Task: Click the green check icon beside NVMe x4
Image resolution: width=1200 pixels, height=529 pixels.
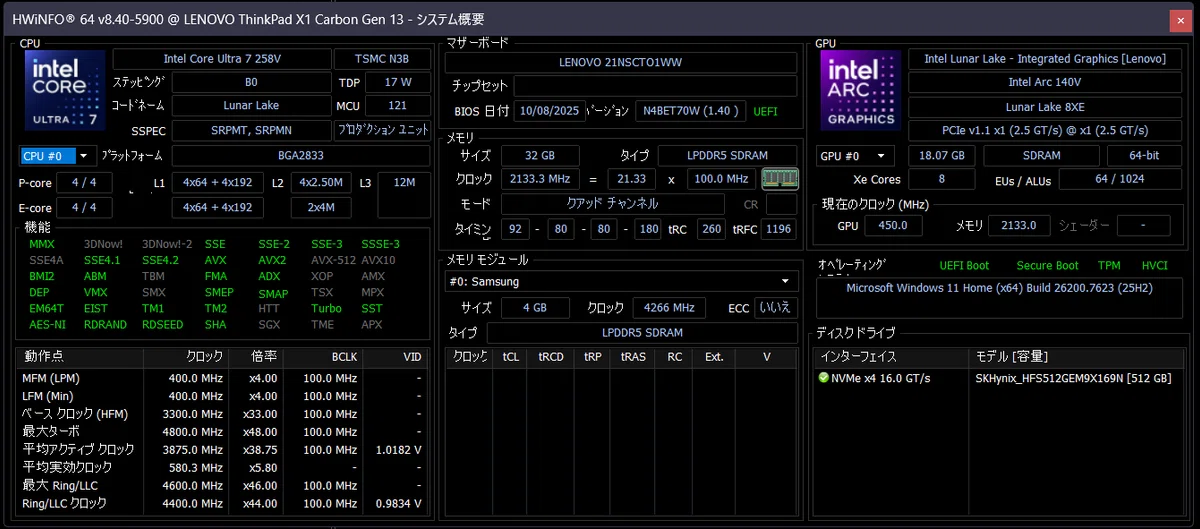Action: pyautogui.click(x=824, y=378)
